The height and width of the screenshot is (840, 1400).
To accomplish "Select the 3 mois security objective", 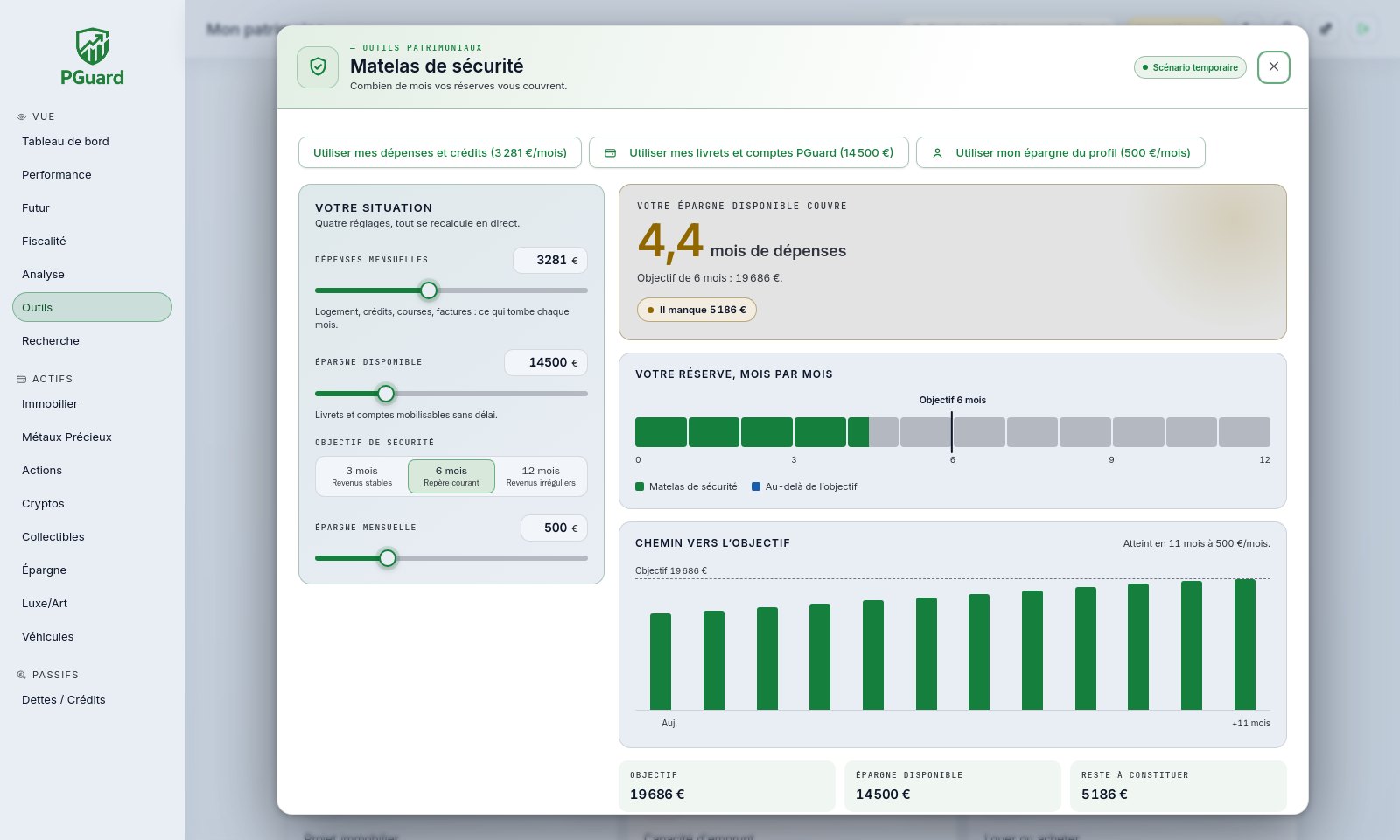I will point(362,476).
